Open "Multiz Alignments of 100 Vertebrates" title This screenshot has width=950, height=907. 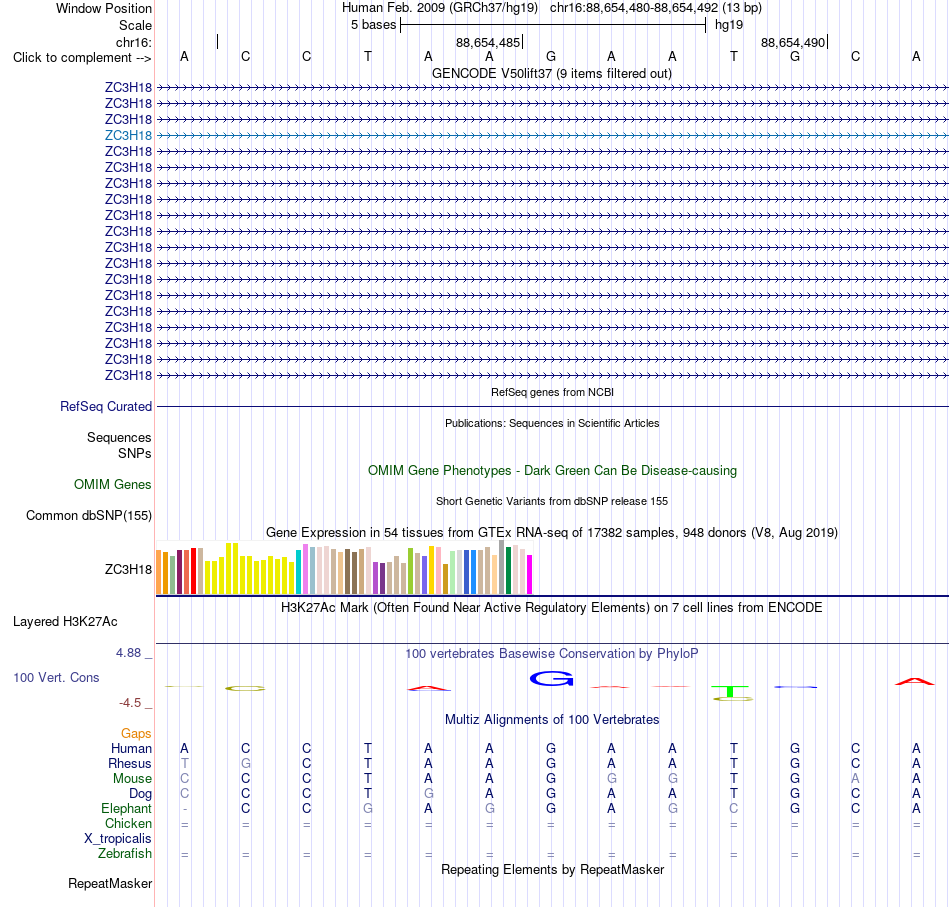552,720
